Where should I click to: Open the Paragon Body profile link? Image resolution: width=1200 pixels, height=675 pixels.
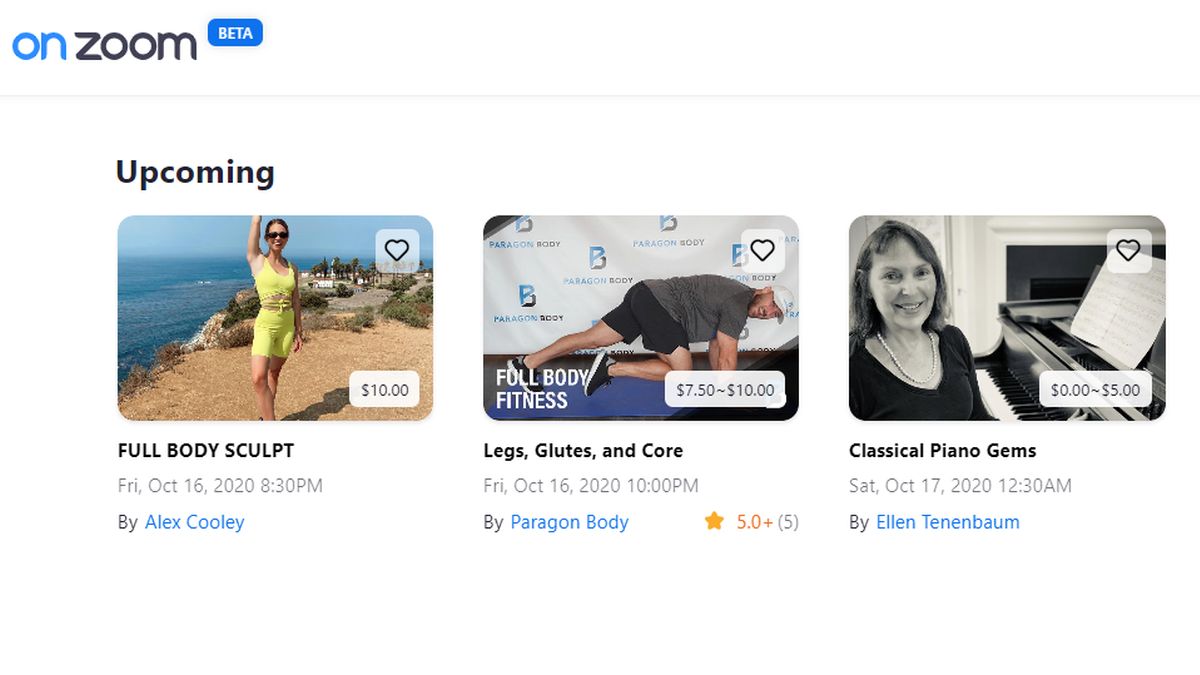pyautogui.click(x=569, y=522)
